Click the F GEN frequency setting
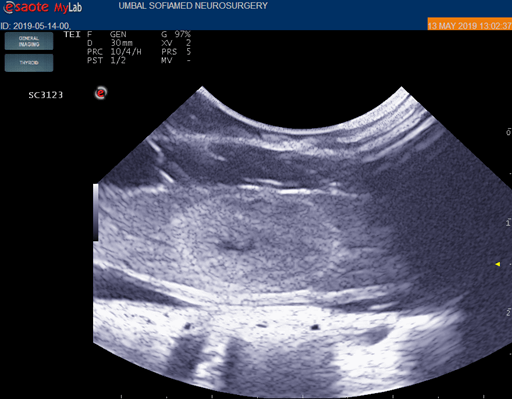This screenshot has height=399, width=512. pyautogui.click(x=107, y=34)
